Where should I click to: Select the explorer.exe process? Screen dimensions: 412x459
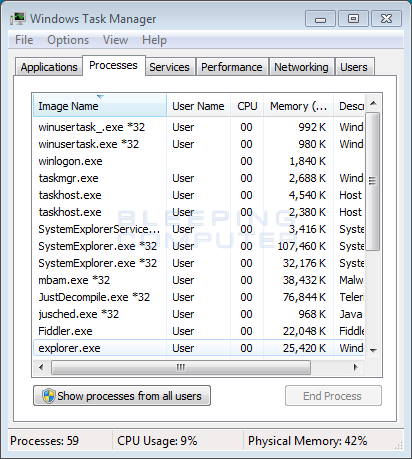[199, 348]
